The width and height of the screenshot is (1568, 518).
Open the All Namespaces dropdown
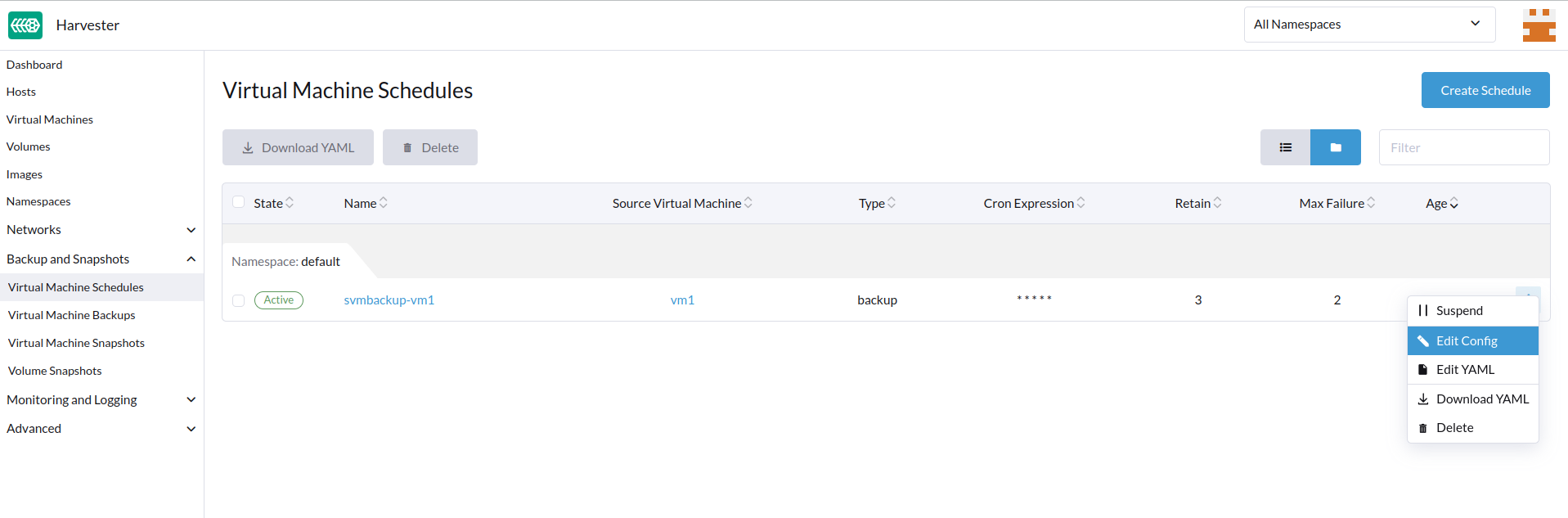1368,25
